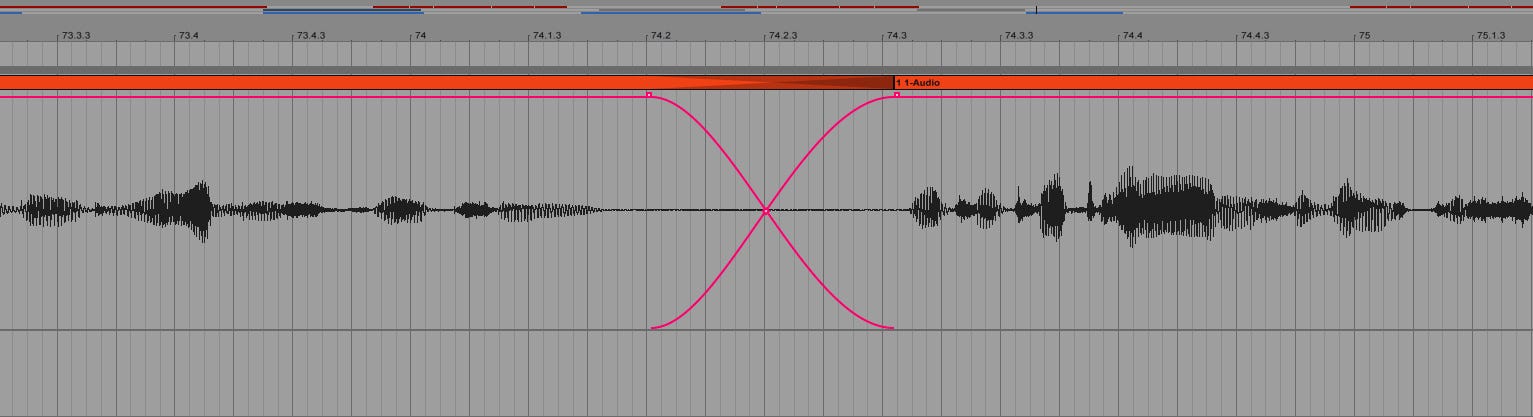Image resolution: width=1533 pixels, height=417 pixels.
Task: Click the 73.4.3 ruler marker
Action: click(311, 35)
